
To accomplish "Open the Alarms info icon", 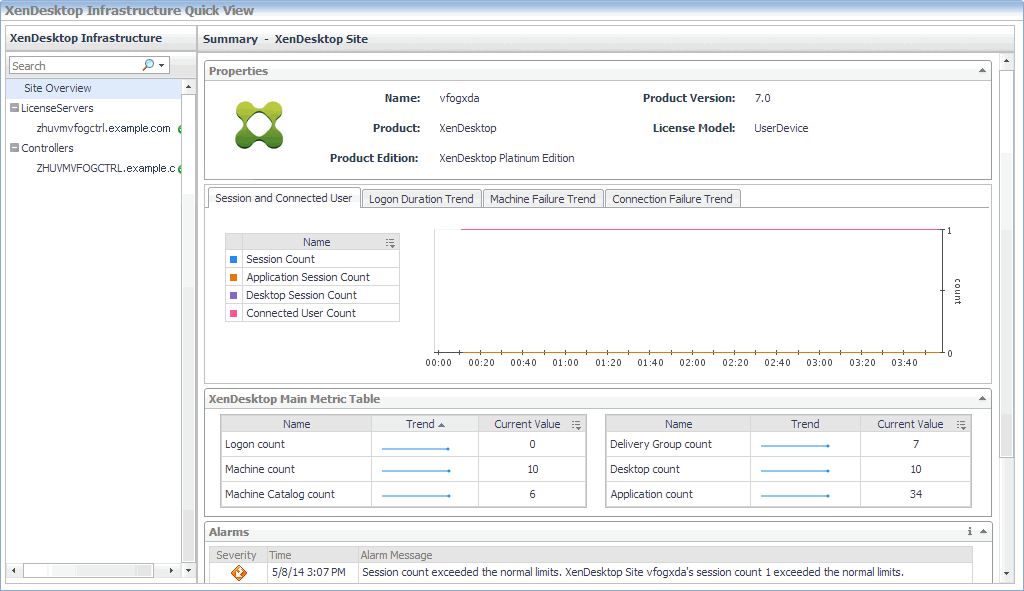I will point(970,532).
